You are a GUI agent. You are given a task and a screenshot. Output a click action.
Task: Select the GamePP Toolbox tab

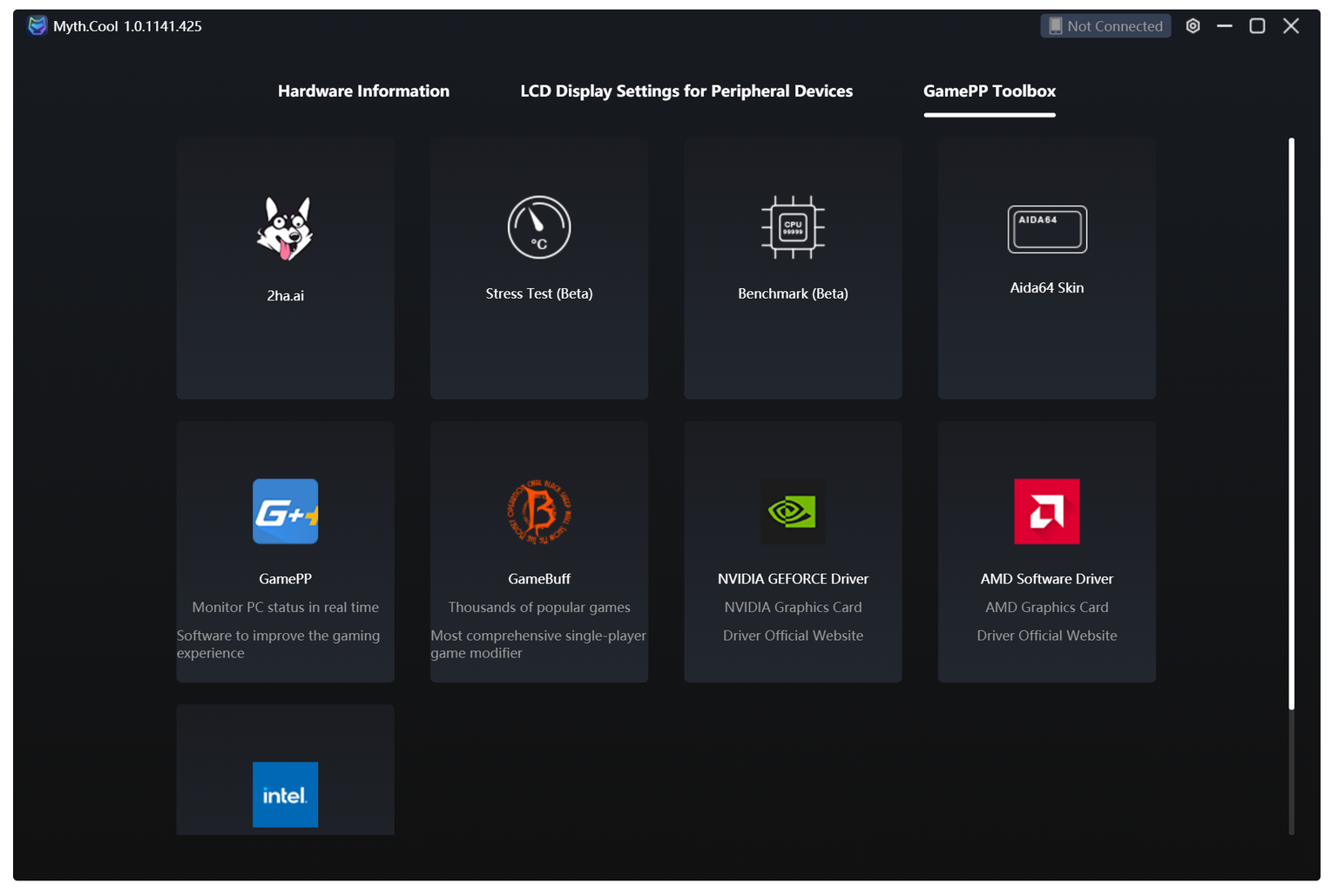tap(990, 91)
